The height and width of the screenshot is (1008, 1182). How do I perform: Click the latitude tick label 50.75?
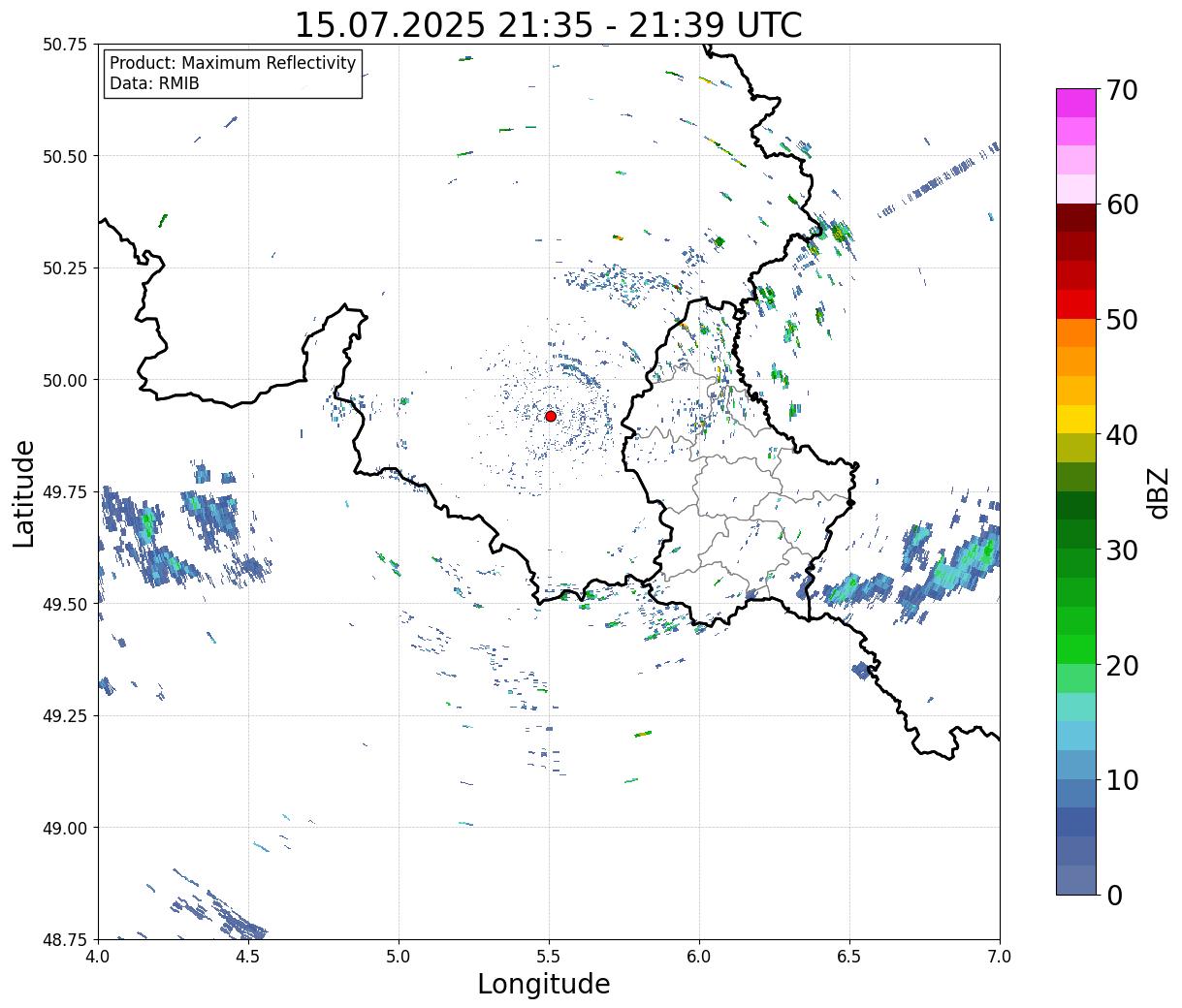[x=64, y=45]
